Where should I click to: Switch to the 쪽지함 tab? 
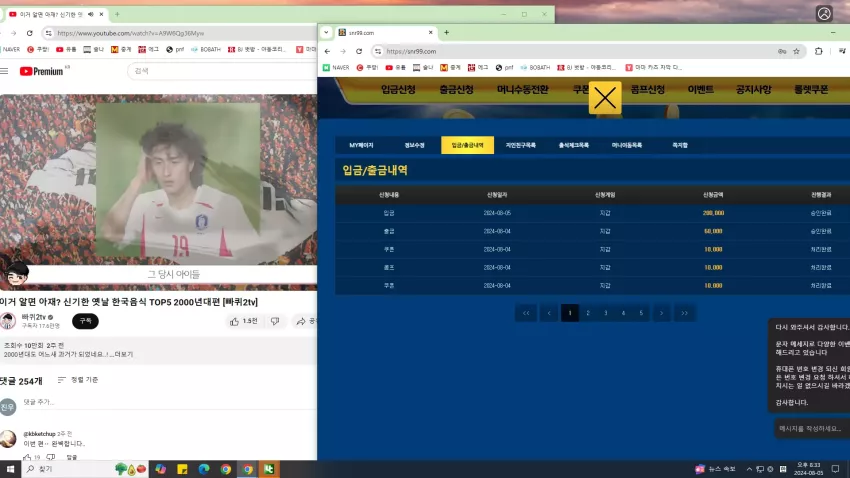tap(680, 145)
